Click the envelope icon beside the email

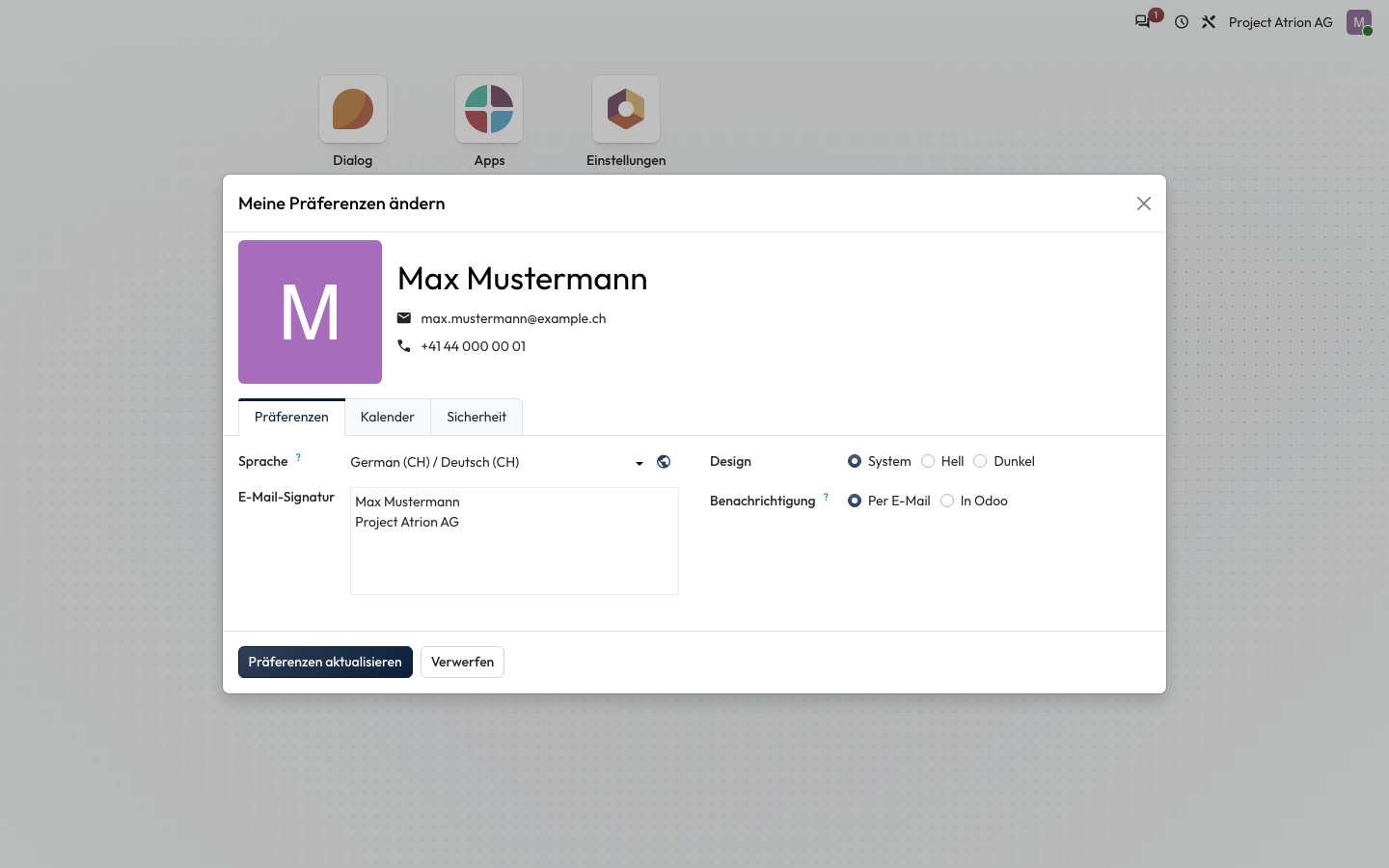(x=404, y=318)
